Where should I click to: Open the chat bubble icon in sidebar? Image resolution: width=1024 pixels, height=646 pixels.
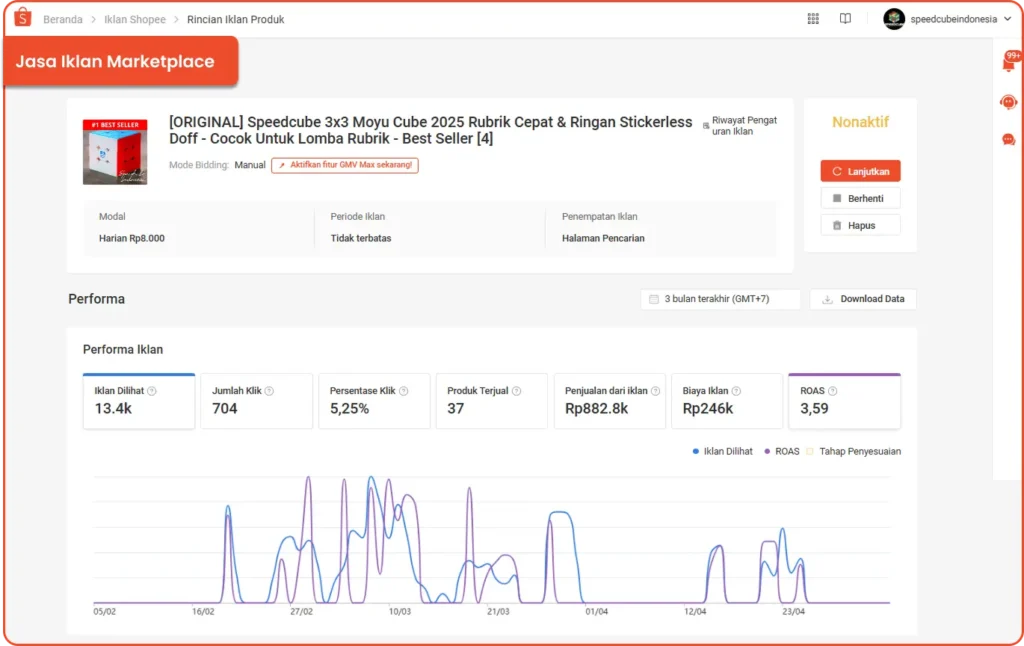(1008, 140)
